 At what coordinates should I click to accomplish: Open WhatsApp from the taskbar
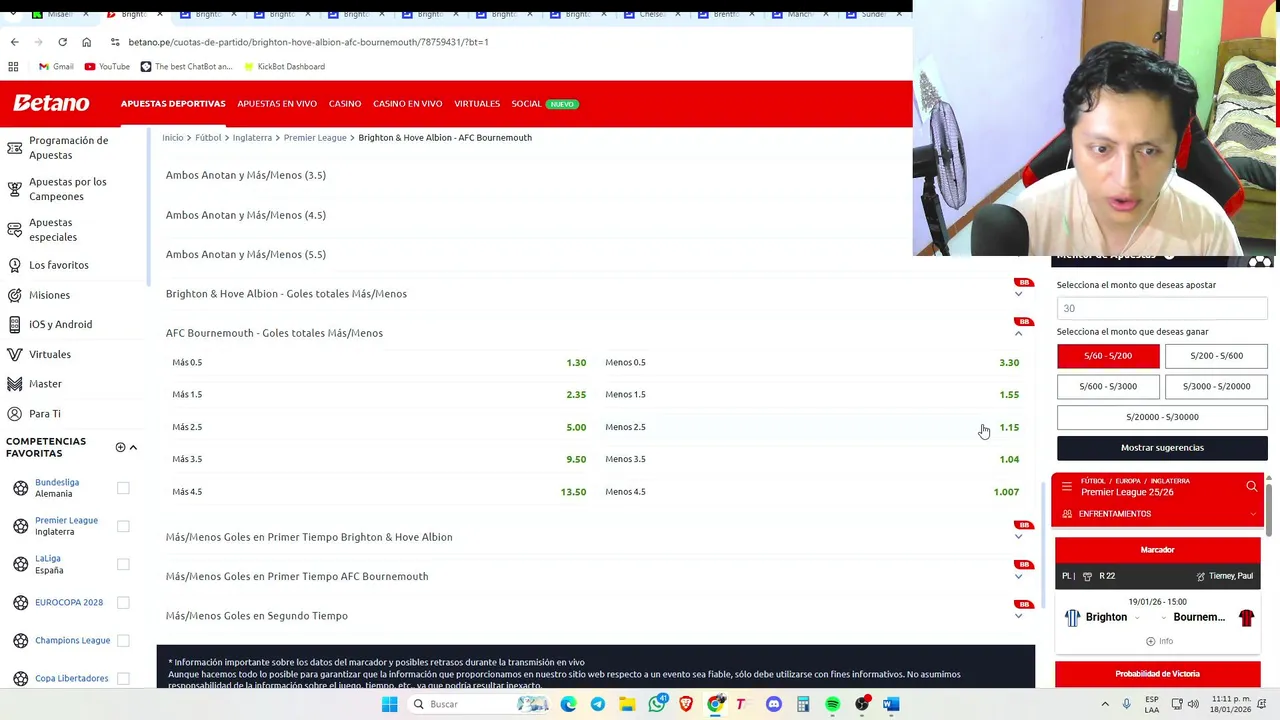pyautogui.click(x=657, y=704)
